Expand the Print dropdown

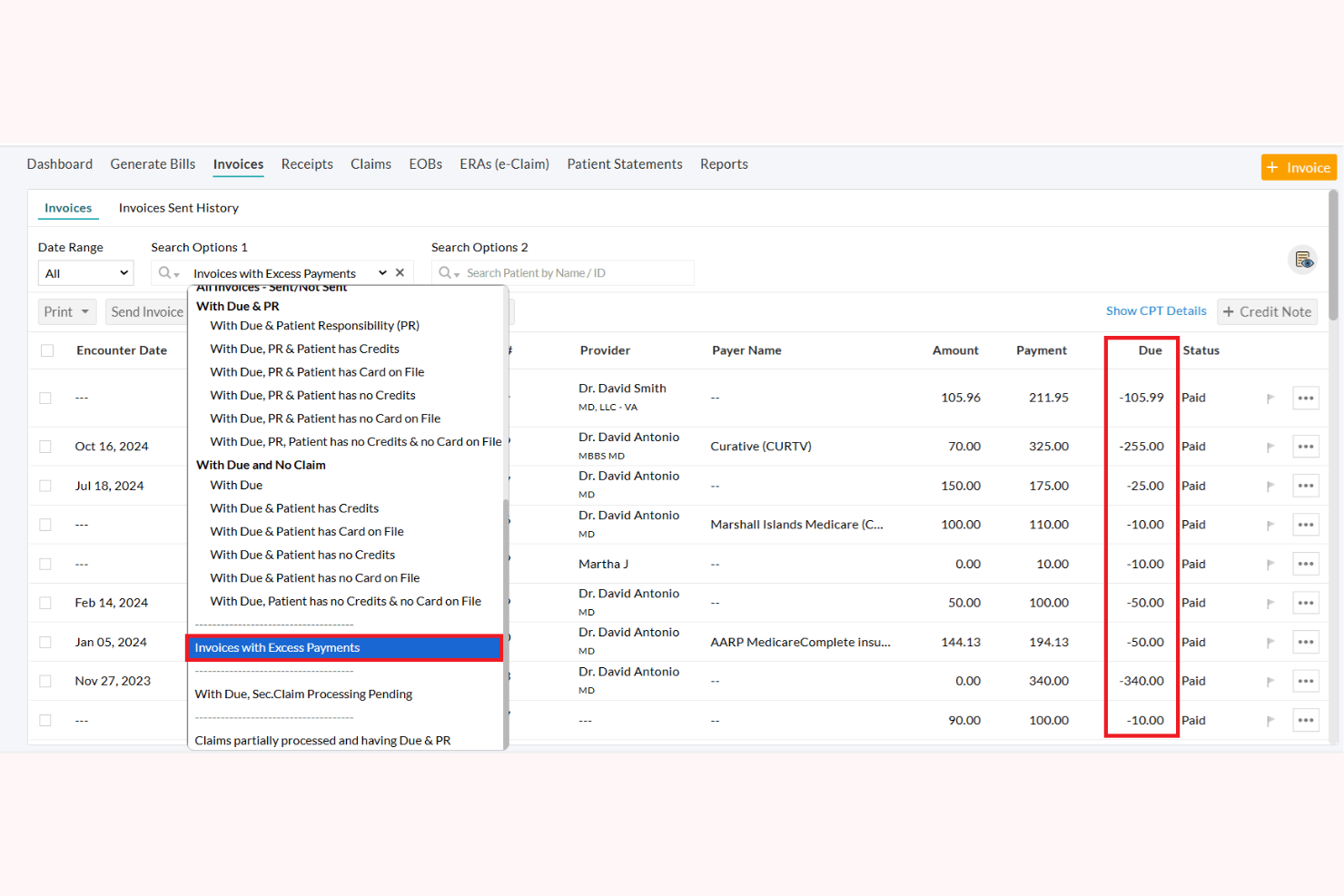pos(66,311)
